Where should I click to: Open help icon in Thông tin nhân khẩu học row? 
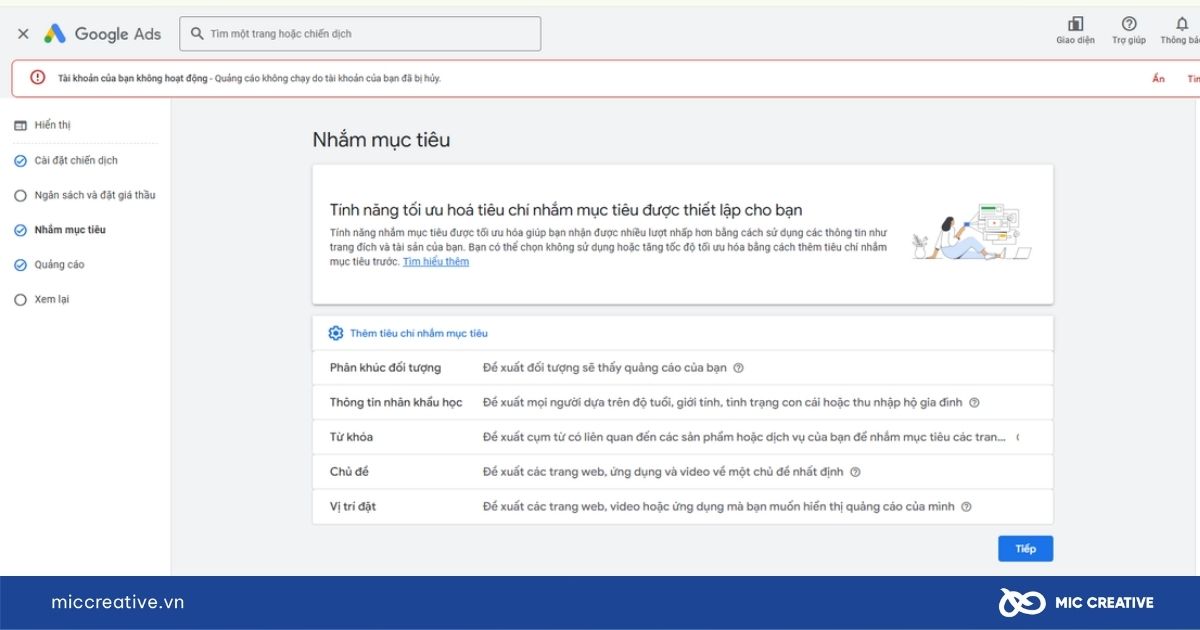(974, 403)
